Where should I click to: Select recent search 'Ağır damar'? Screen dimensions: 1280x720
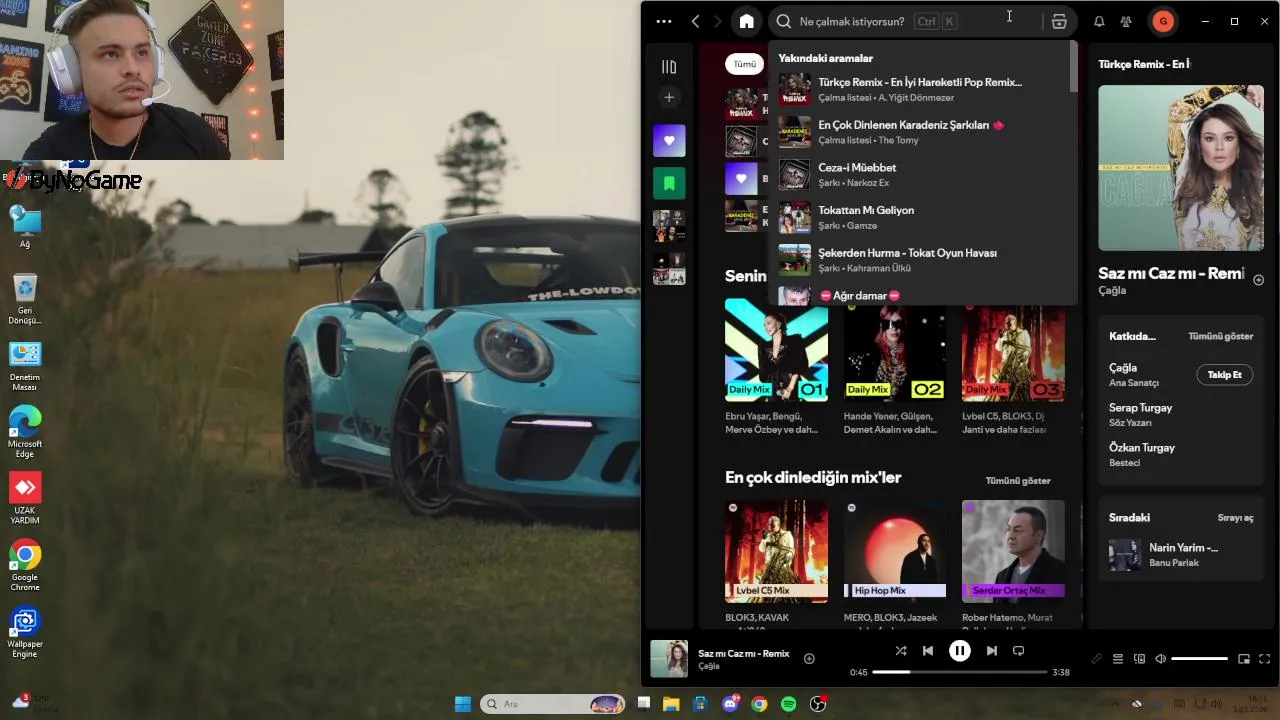pyautogui.click(x=922, y=295)
